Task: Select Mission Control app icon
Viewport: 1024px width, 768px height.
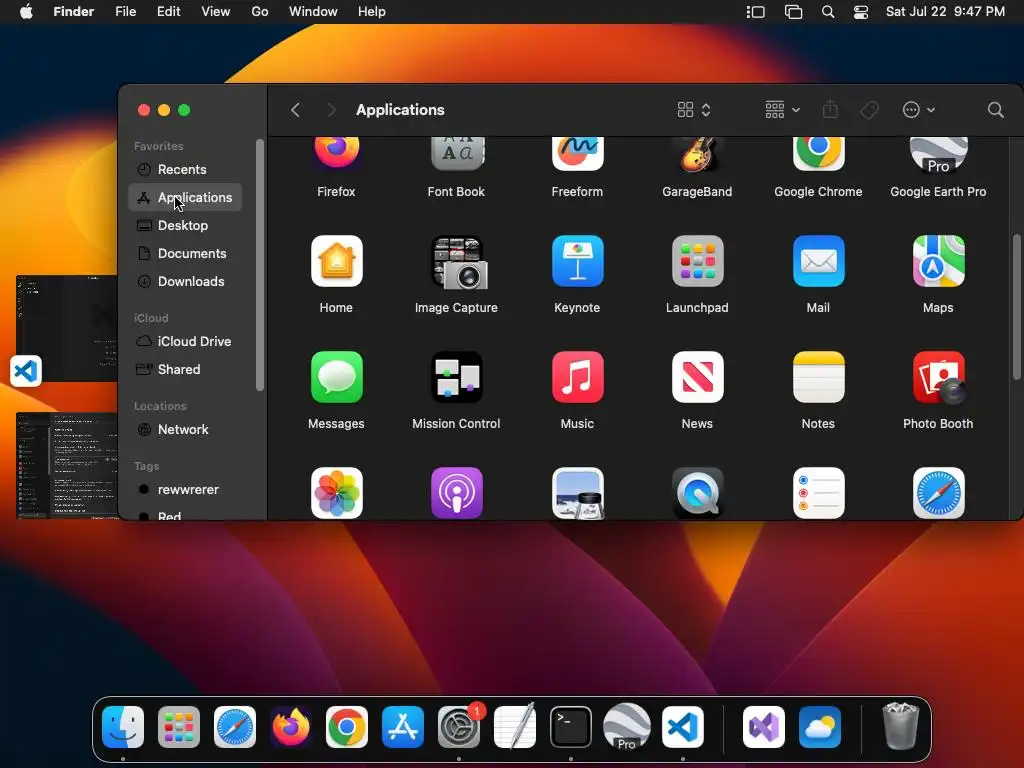Action: 456,377
